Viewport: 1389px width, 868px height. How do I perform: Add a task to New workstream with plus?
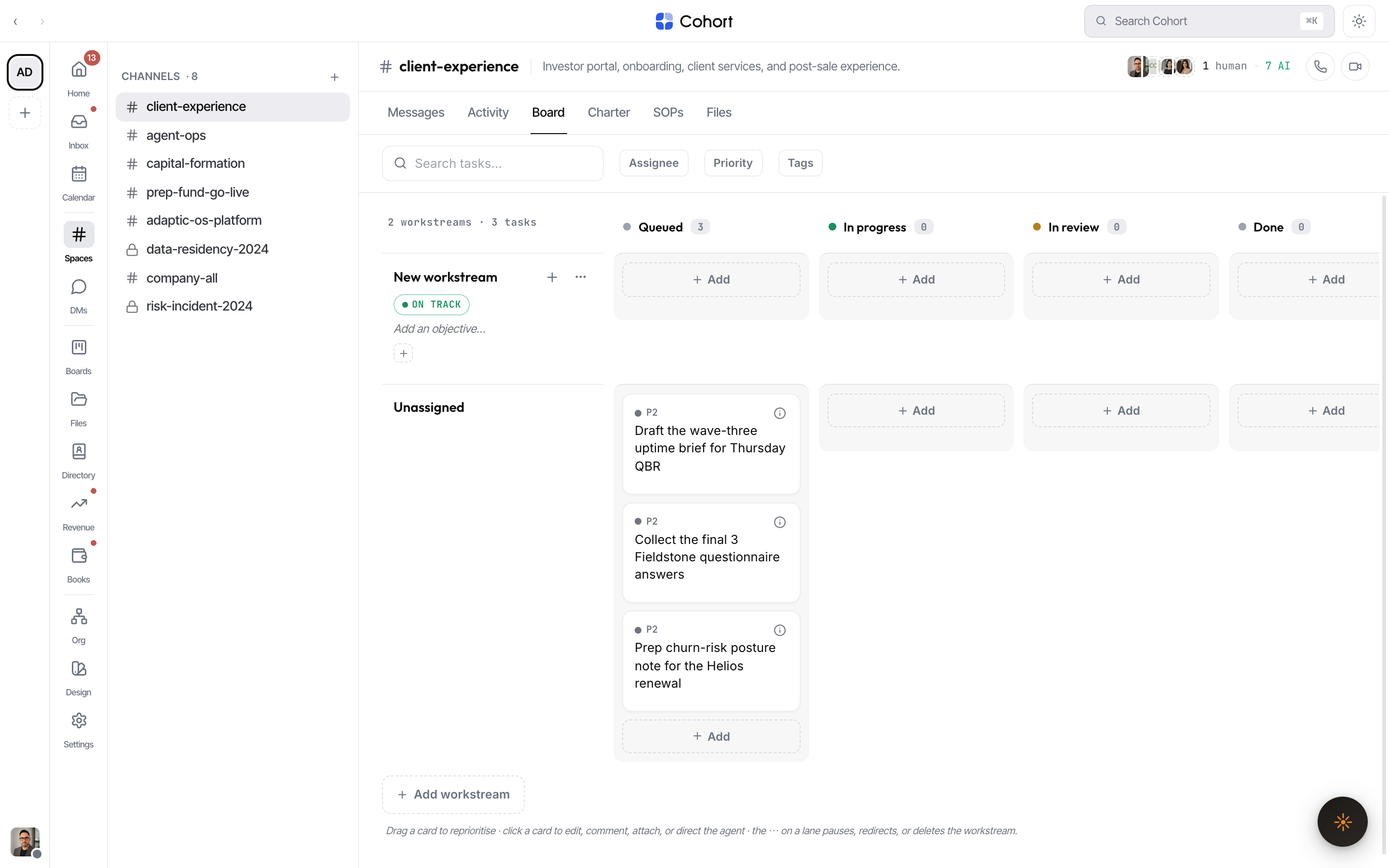pos(552,277)
